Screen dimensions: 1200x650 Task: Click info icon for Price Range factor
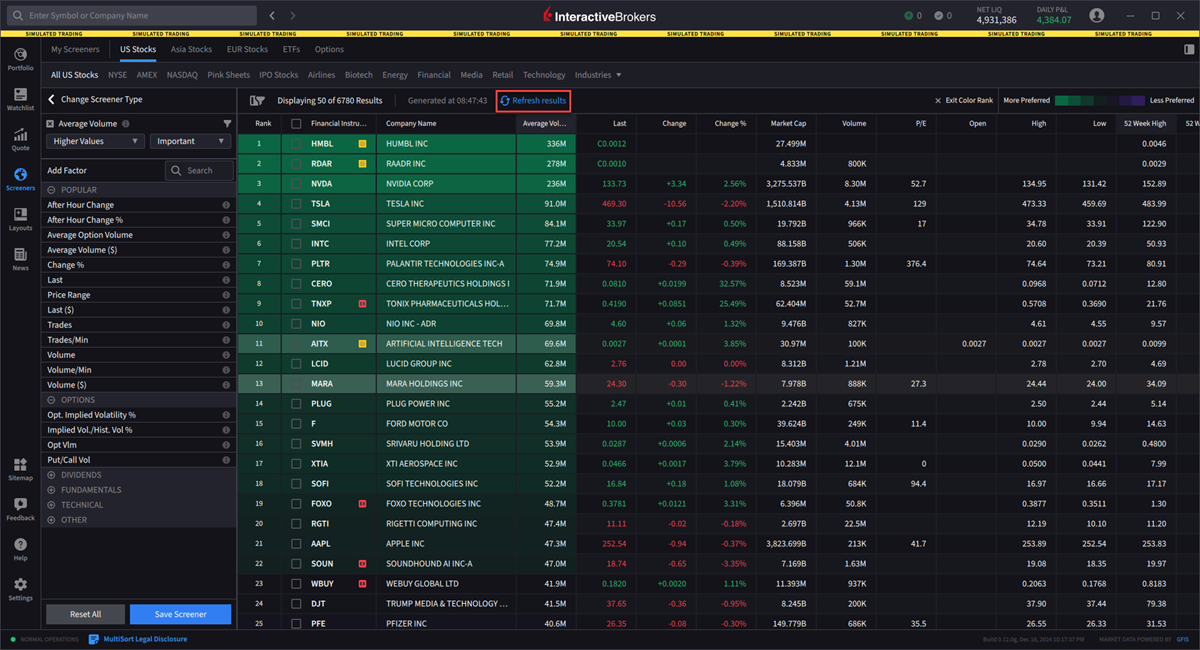tap(226, 295)
